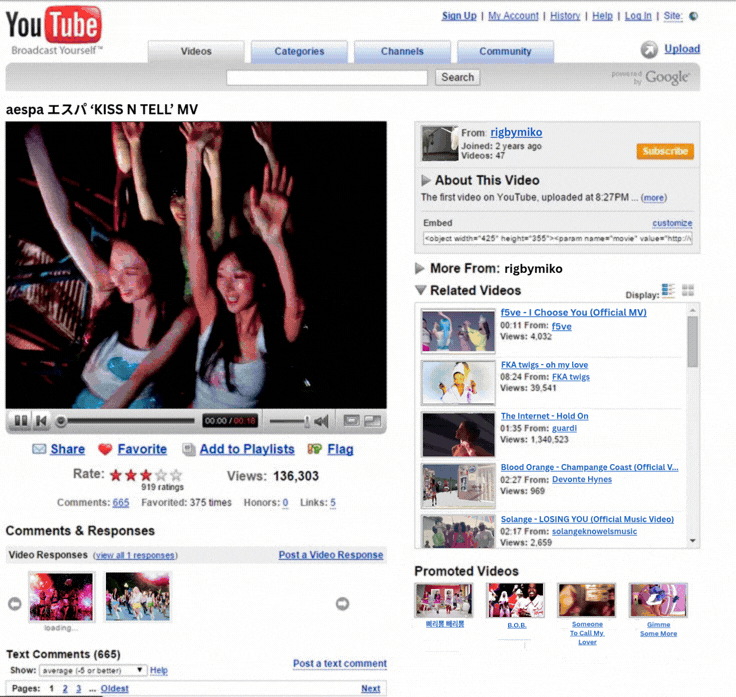Rate video four stars
The height and width of the screenshot is (697, 736).
161,475
